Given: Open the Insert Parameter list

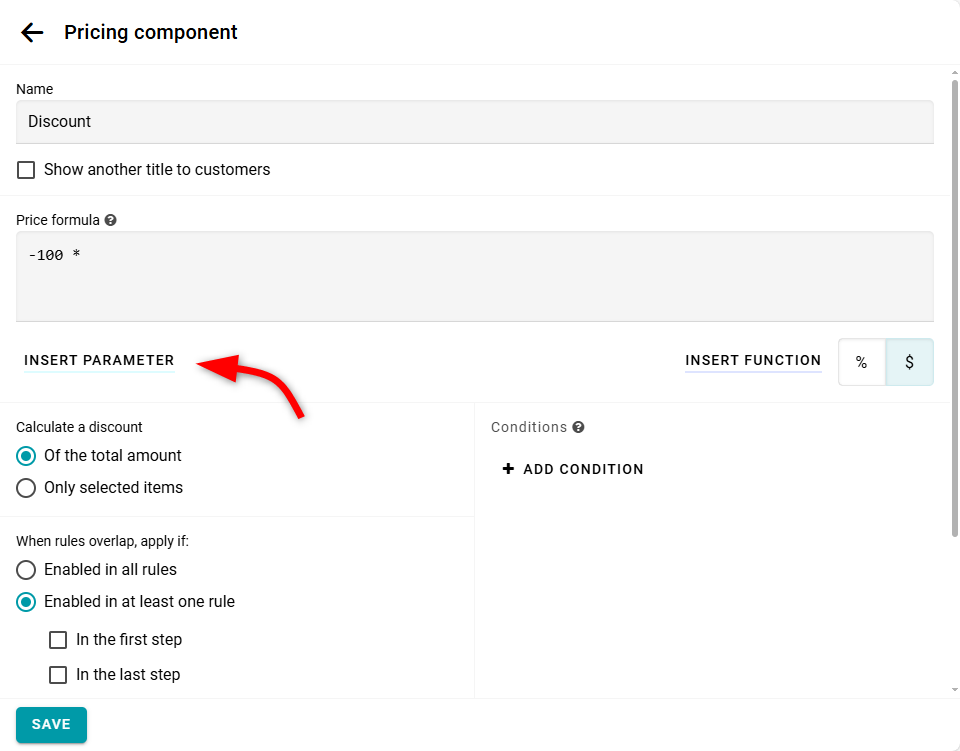Looking at the screenshot, I should click(99, 360).
